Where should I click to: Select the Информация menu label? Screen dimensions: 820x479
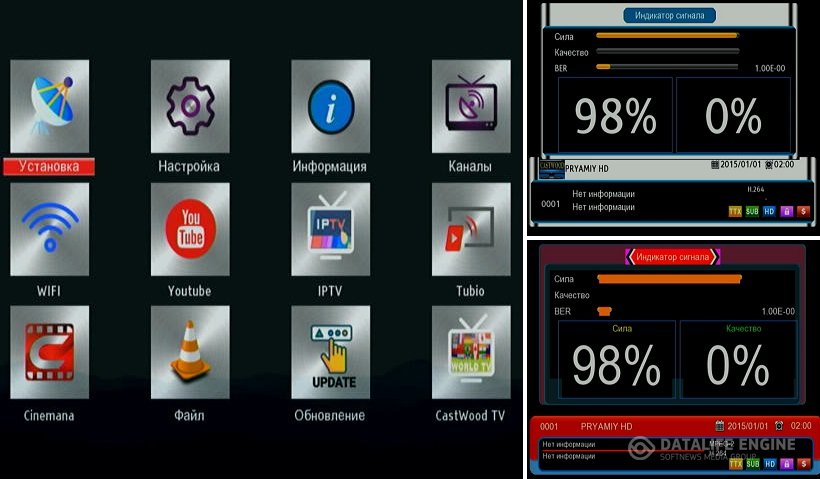(x=329, y=167)
